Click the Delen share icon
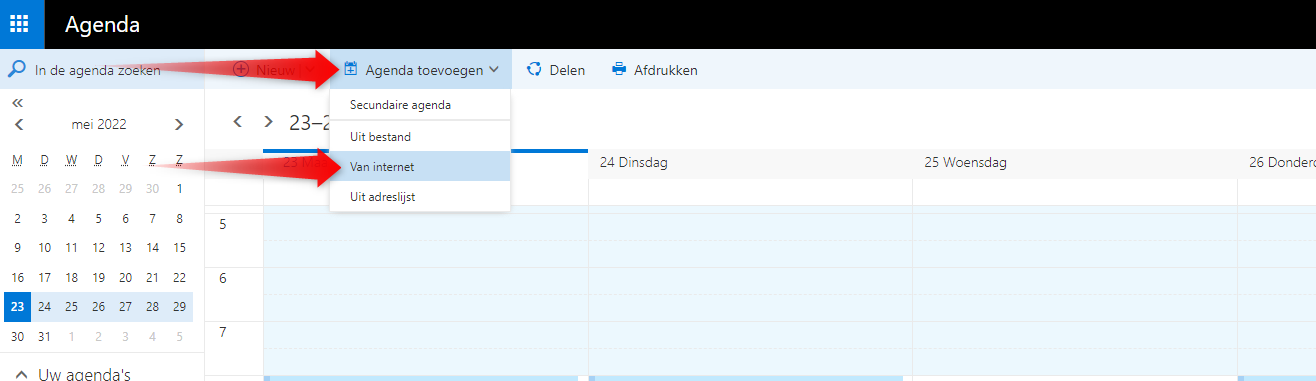Screen dimensions: 1316x381 (x=534, y=69)
